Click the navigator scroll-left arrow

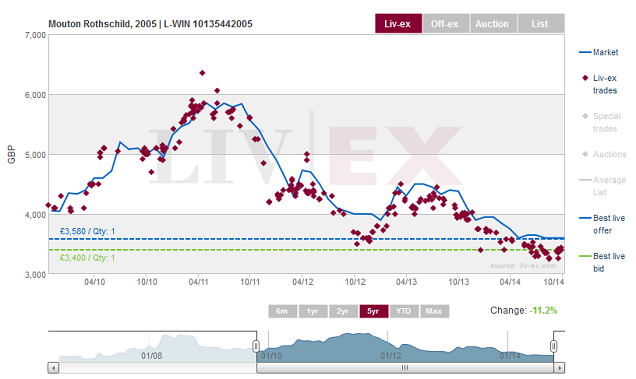tap(53, 368)
